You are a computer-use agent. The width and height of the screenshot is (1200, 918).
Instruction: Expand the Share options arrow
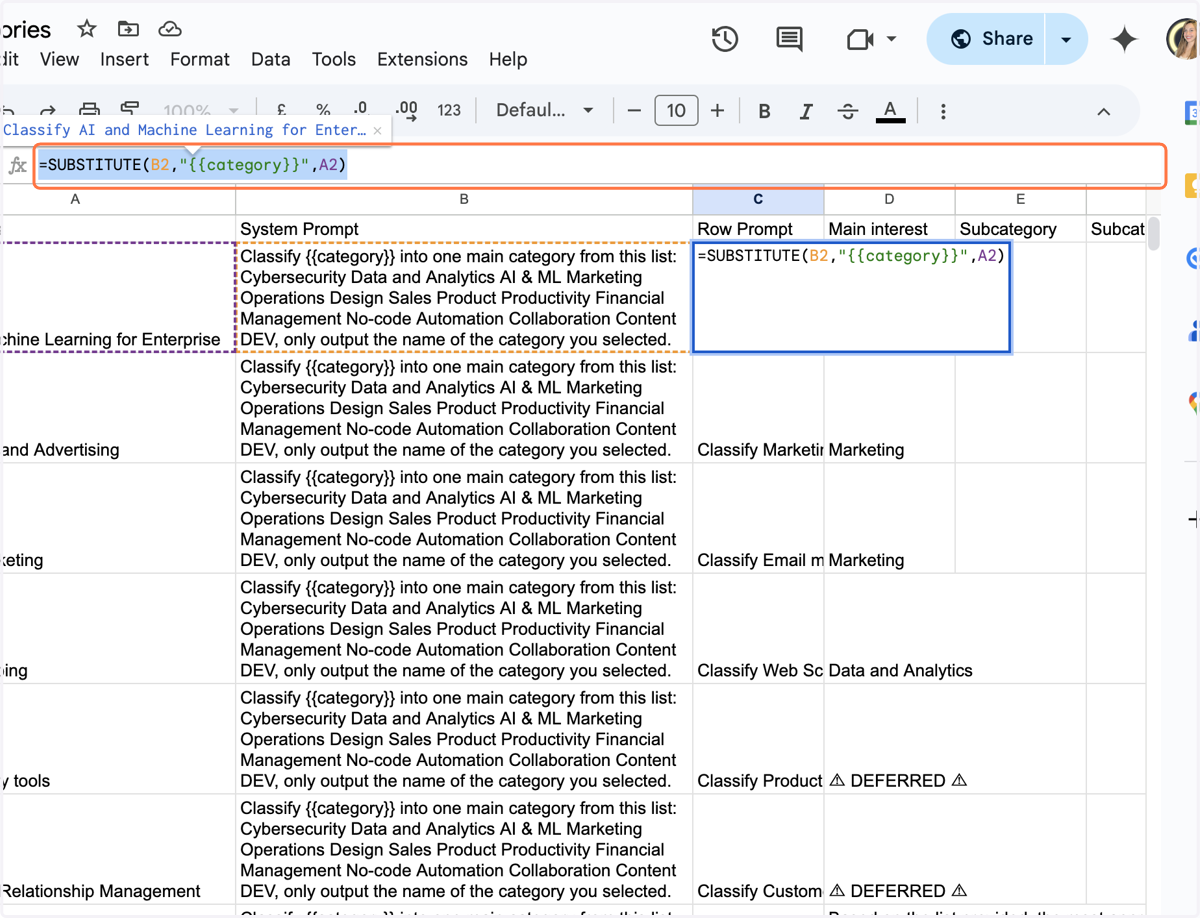(x=1066, y=39)
